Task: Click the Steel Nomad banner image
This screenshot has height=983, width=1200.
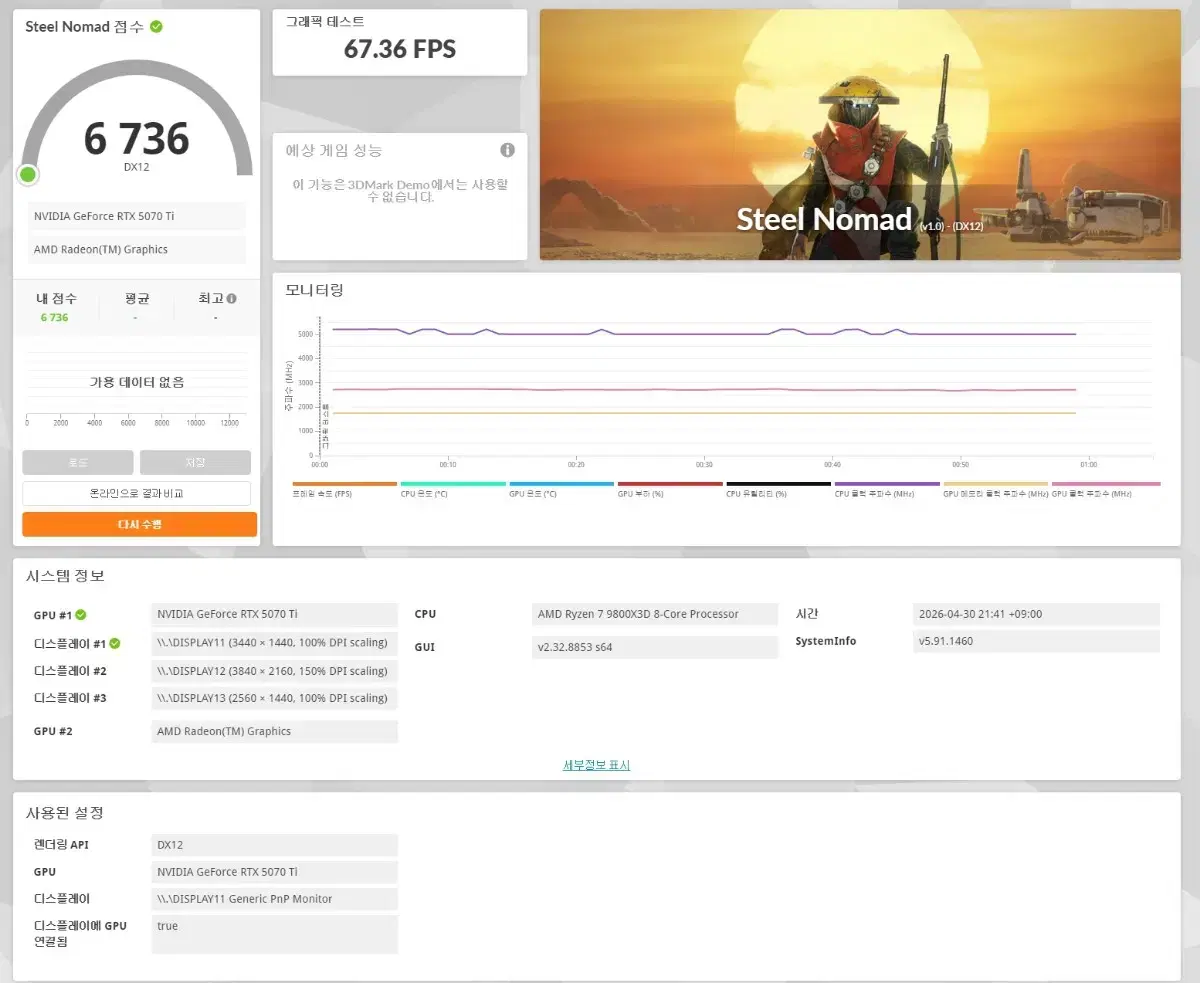Action: (x=860, y=135)
